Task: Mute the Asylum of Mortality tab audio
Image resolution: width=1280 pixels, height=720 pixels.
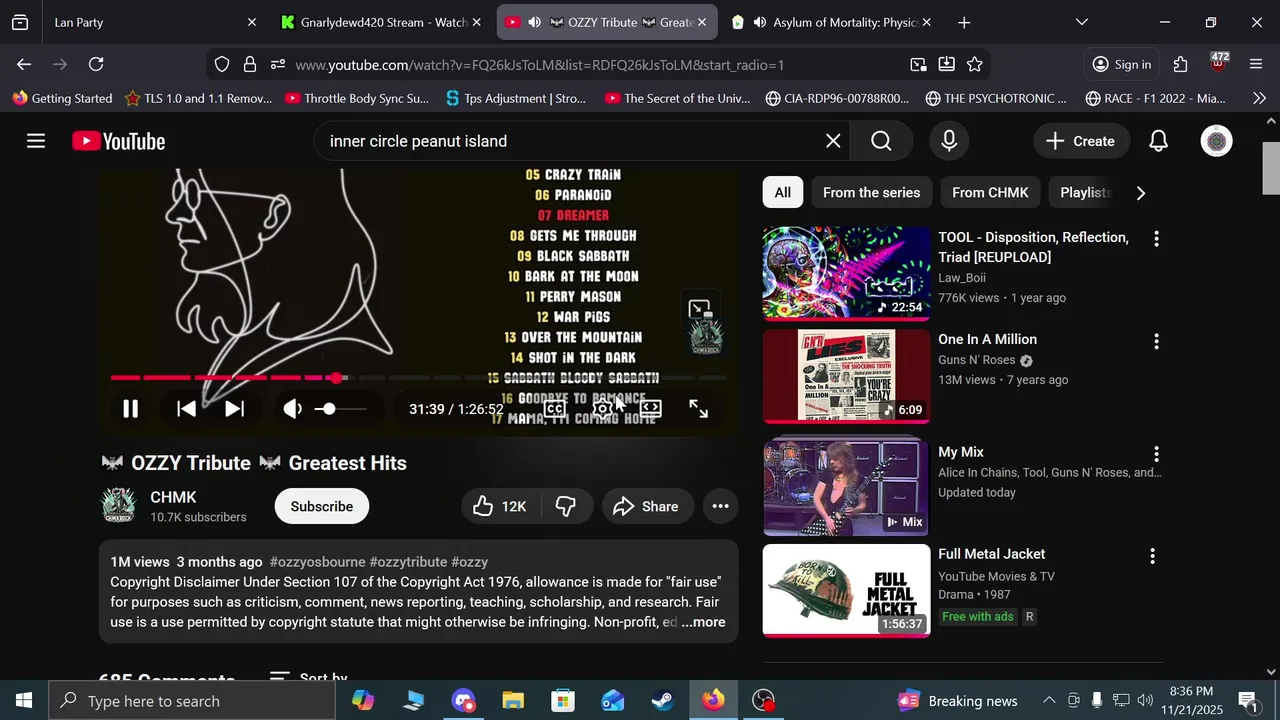Action: (x=760, y=22)
